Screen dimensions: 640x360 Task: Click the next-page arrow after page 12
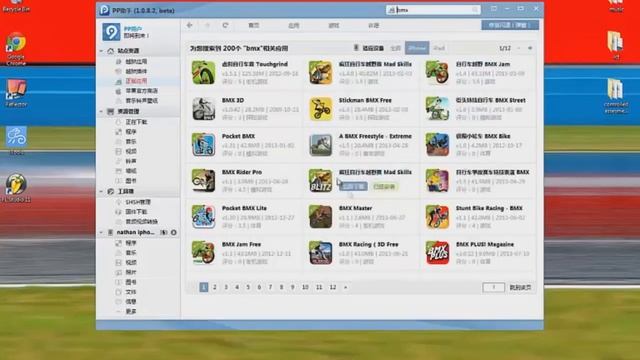(x=345, y=287)
